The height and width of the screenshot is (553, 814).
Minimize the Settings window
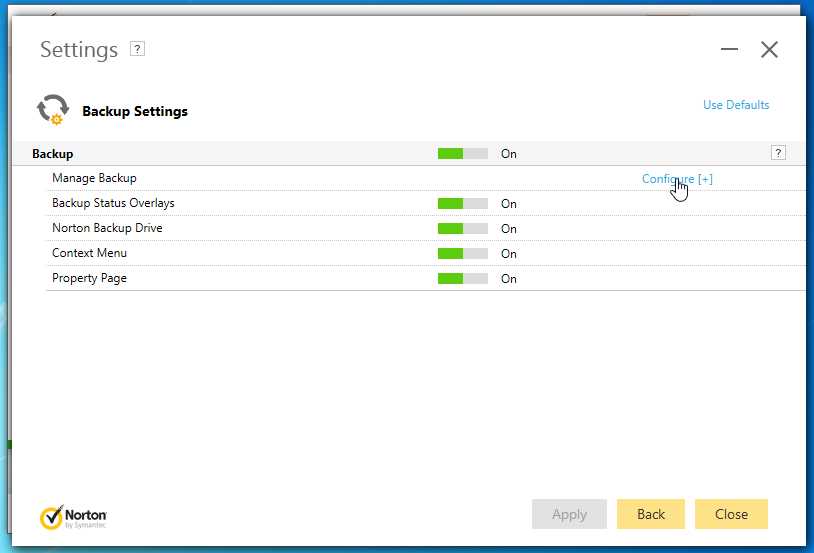click(729, 49)
